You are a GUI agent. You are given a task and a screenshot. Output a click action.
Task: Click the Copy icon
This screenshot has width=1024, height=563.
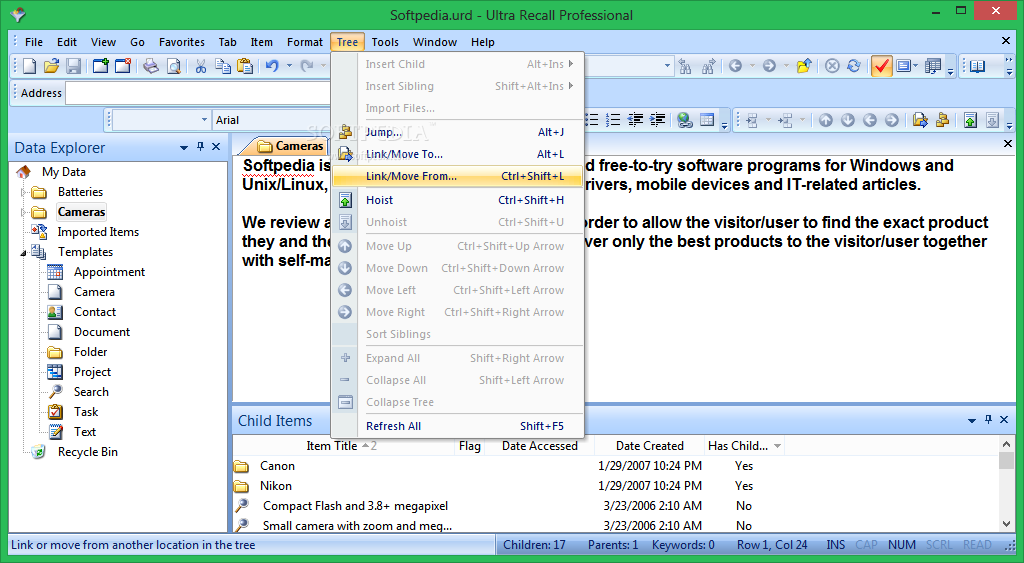pyautogui.click(x=223, y=66)
